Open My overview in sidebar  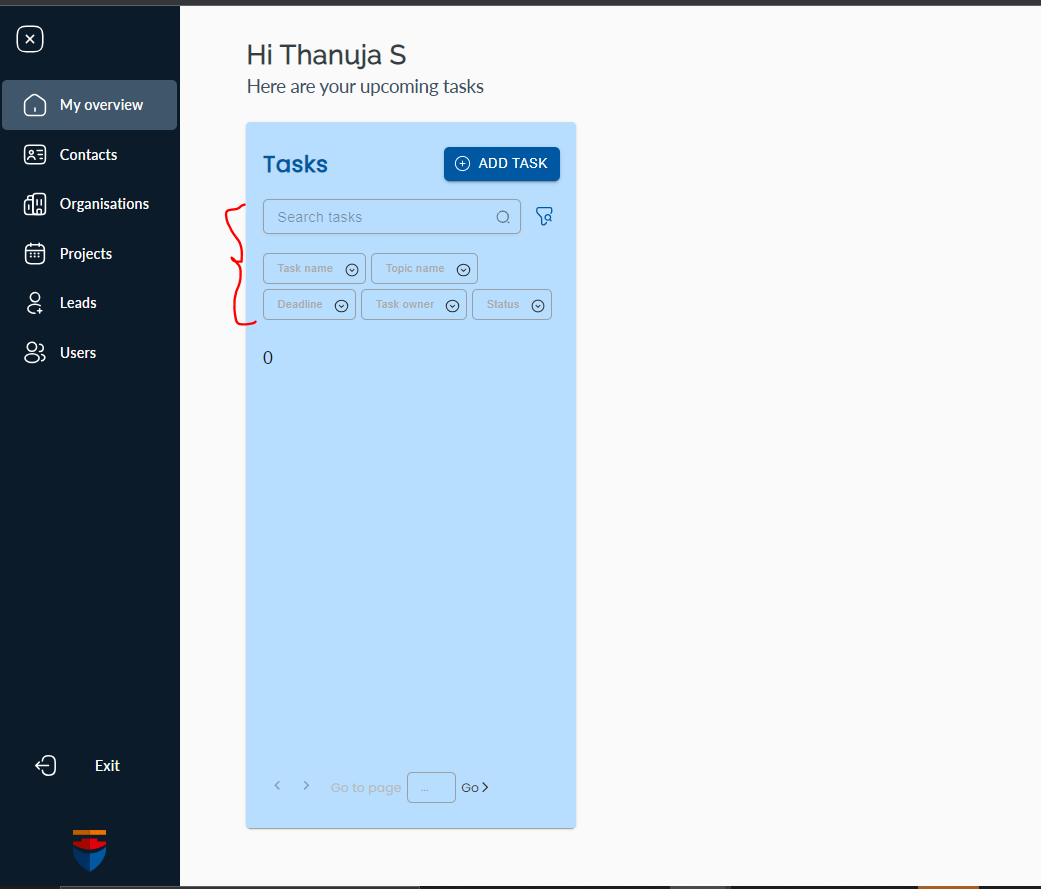coord(90,105)
